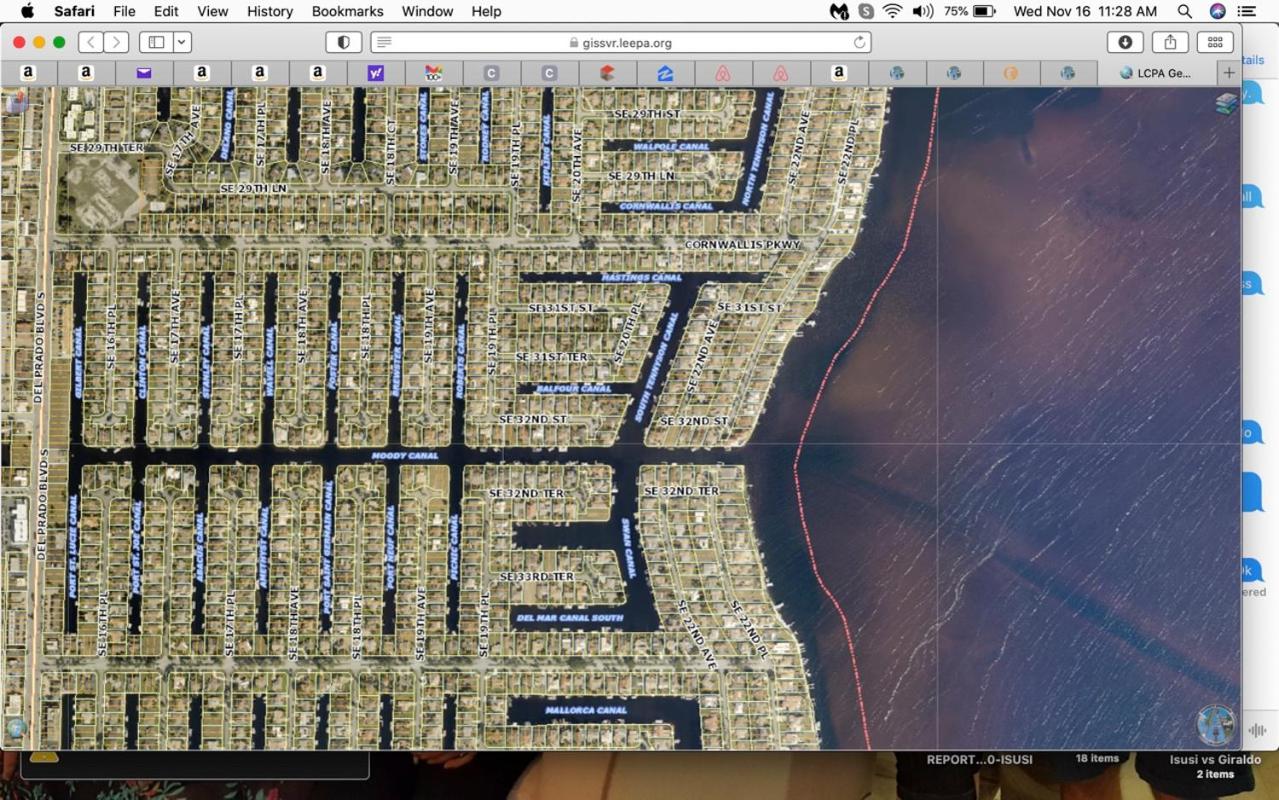Image resolution: width=1279 pixels, height=800 pixels.
Task: Expand the sidebar button dropdown arrow
Action: click(x=182, y=42)
